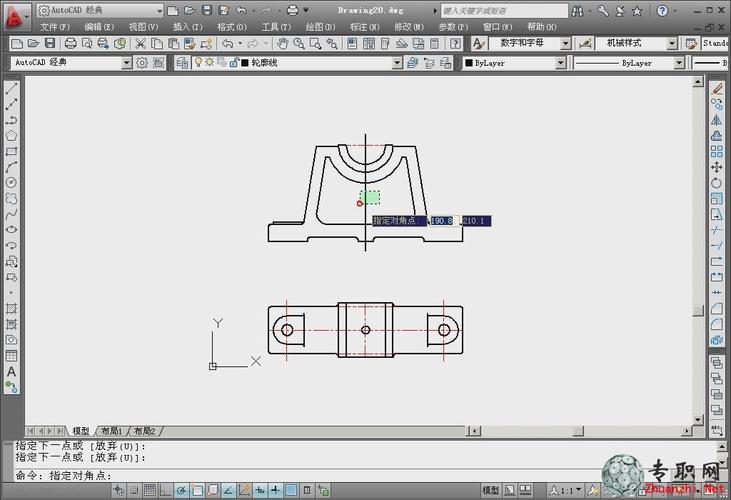
Task: Select the Spline tool
Action: pos(11,214)
